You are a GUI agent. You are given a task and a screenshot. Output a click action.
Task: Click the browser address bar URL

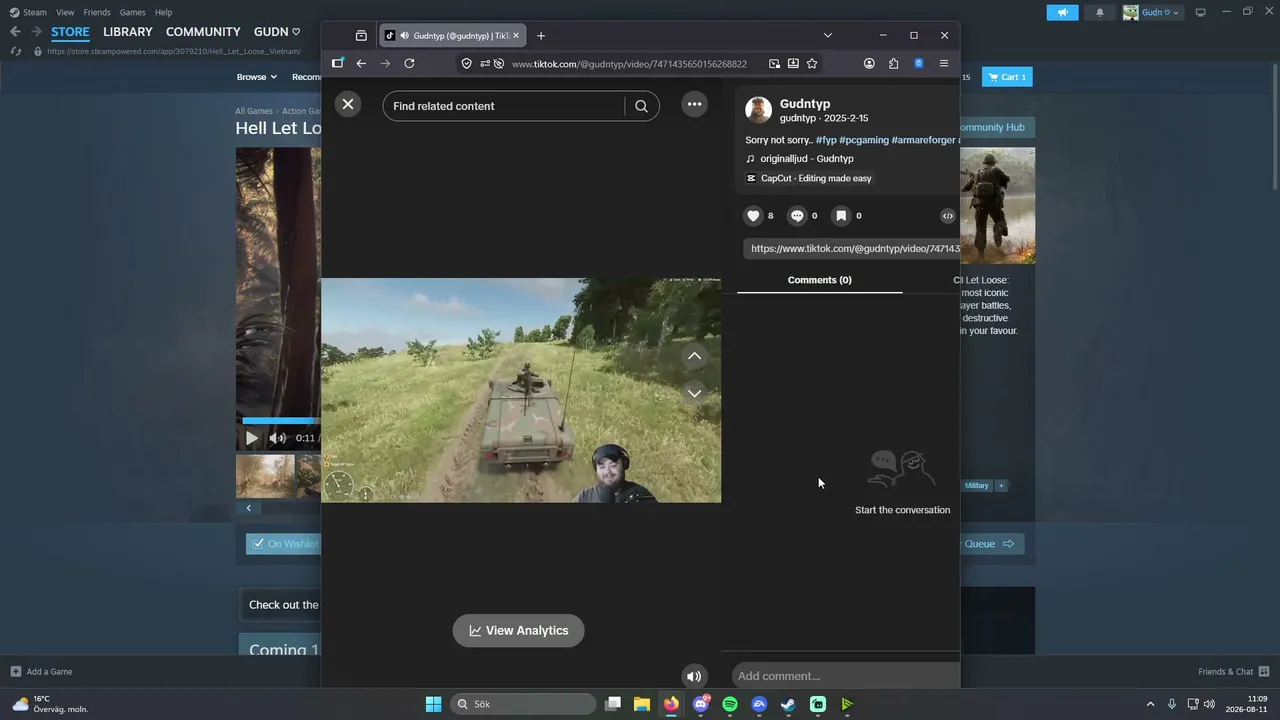point(629,64)
